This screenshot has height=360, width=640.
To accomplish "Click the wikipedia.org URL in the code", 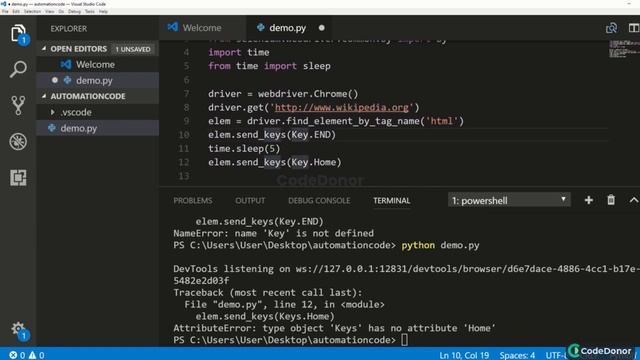I will 342,107.
